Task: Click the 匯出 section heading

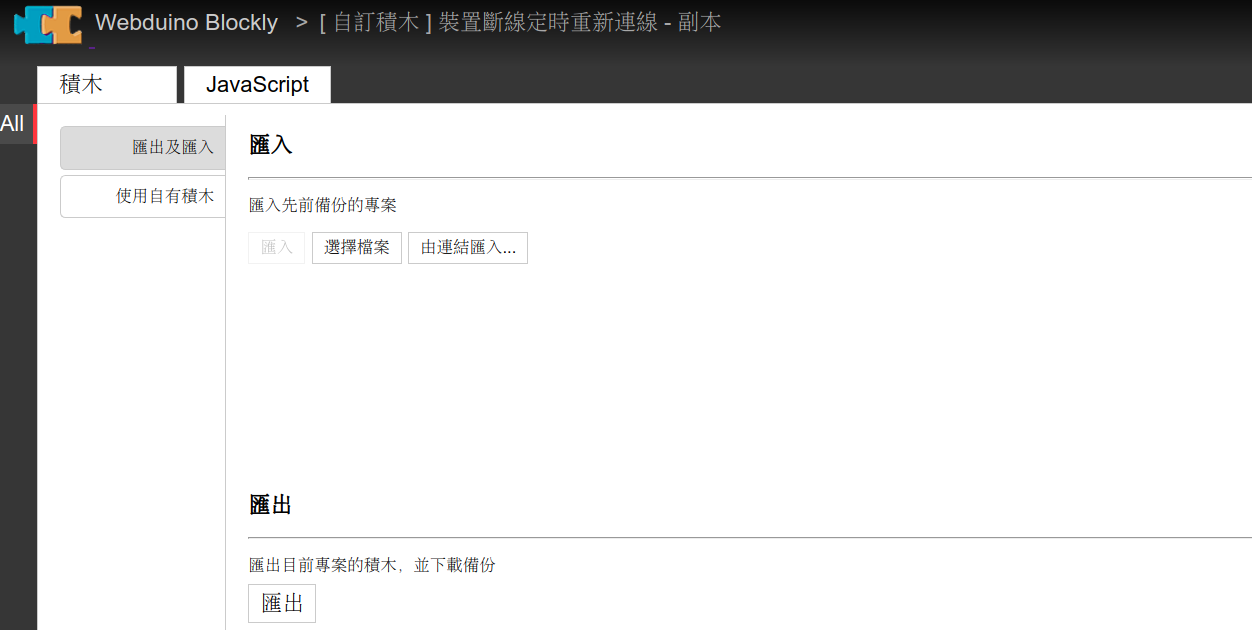Action: coord(270,505)
